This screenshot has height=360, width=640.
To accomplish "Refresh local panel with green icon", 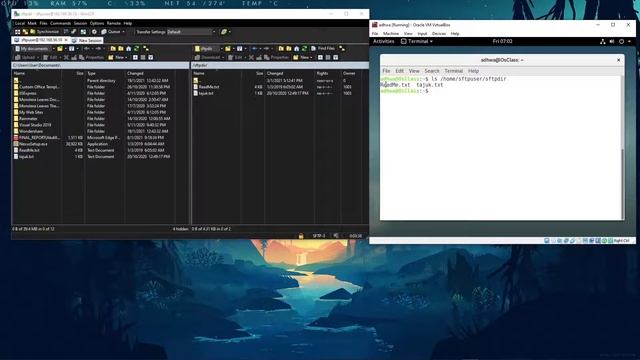I will tap(136, 49).
